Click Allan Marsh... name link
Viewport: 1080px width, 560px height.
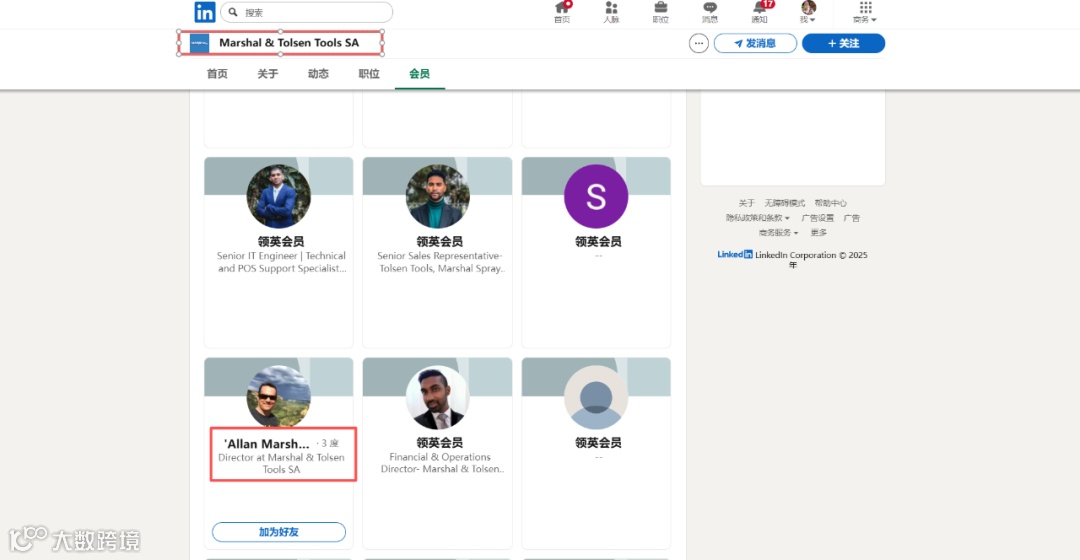coord(267,444)
